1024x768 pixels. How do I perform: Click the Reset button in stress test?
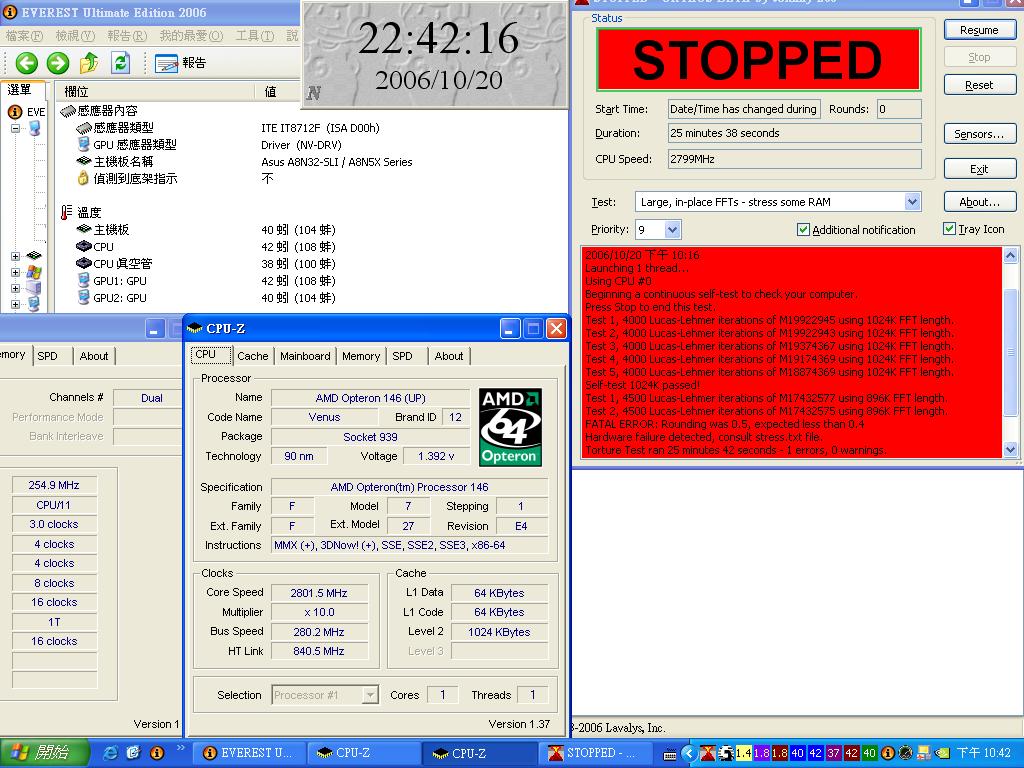tap(979, 85)
